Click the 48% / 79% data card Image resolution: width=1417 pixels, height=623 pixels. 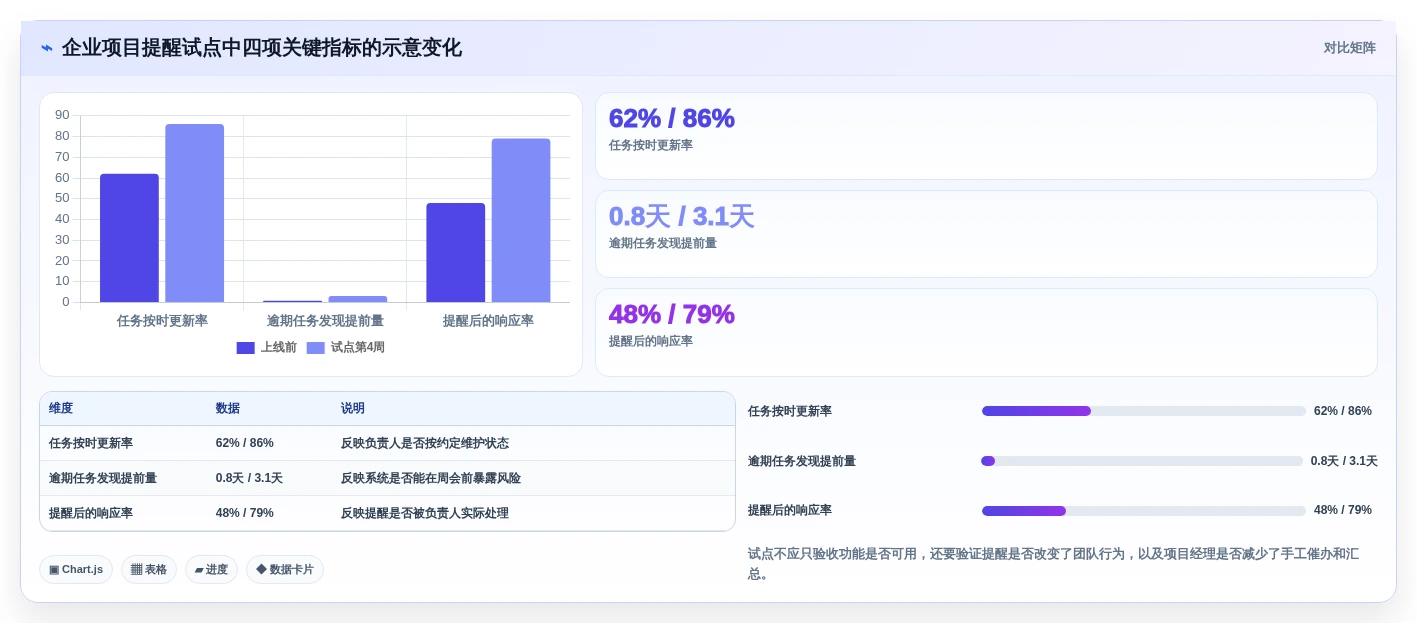(986, 332)
